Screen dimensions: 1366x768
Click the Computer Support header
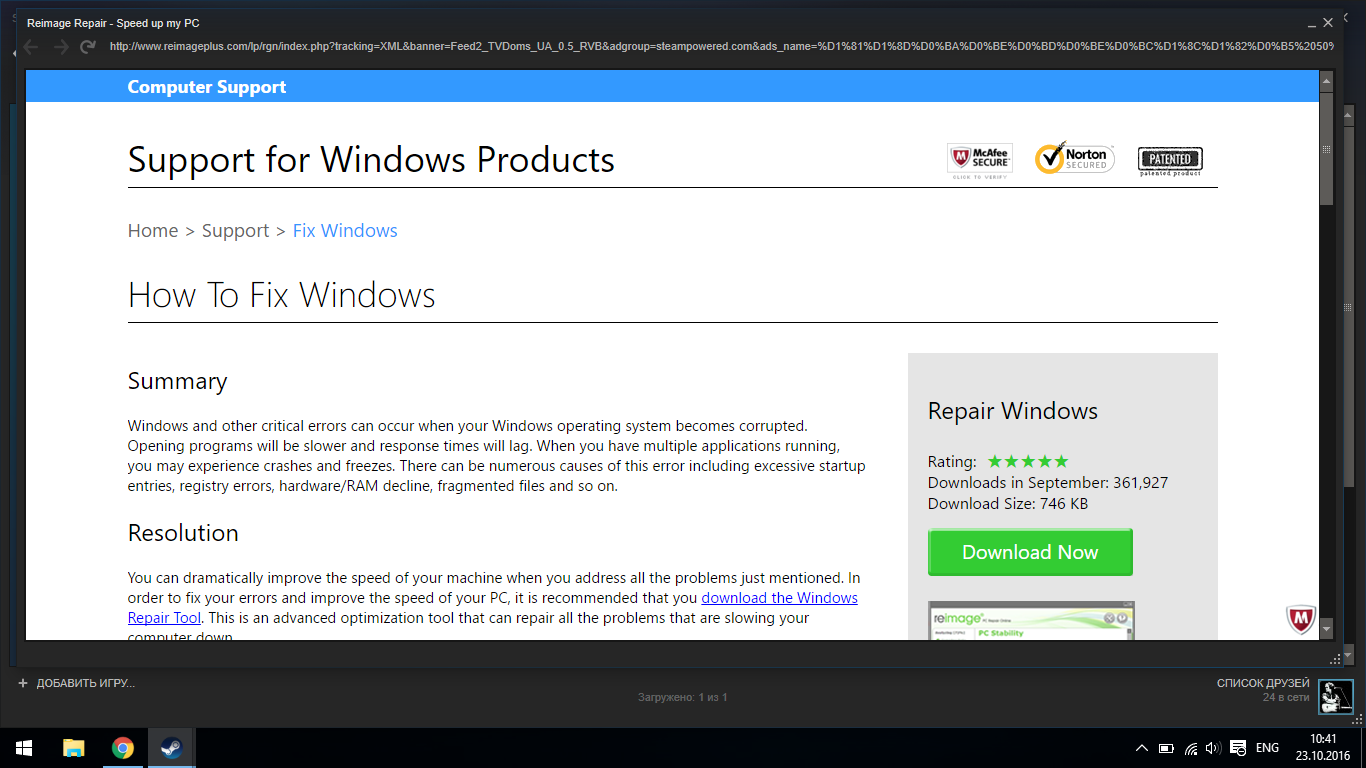click(207, 87)
